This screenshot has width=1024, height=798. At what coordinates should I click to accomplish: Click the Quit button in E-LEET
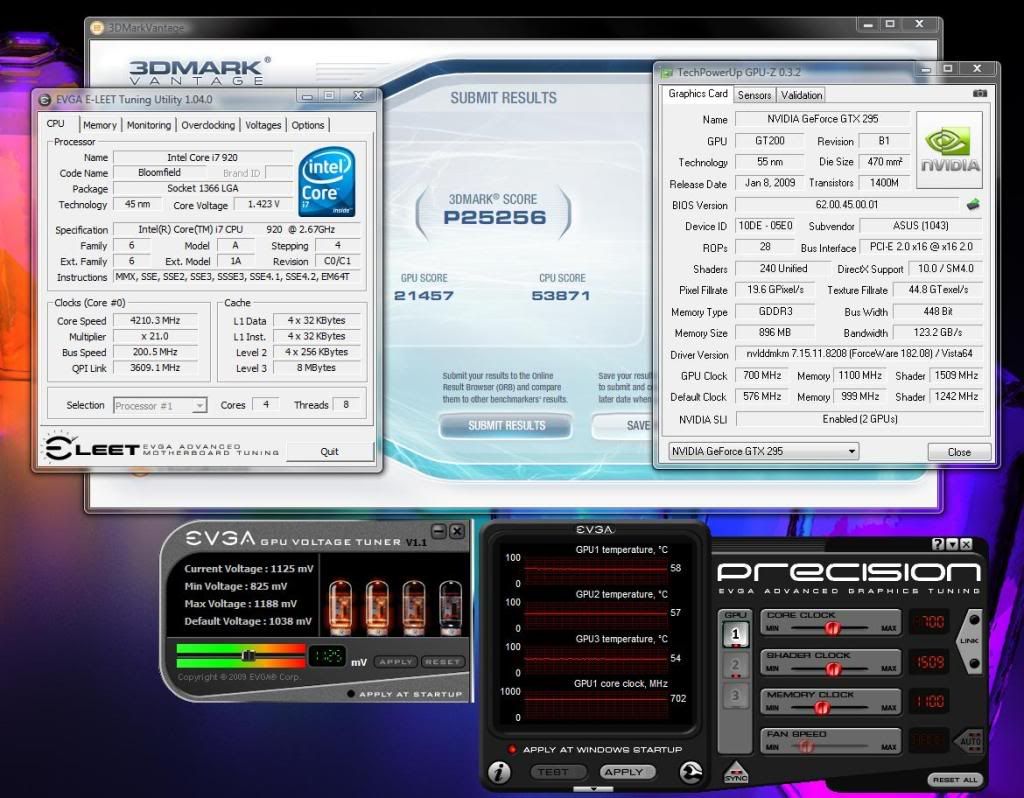330,451
